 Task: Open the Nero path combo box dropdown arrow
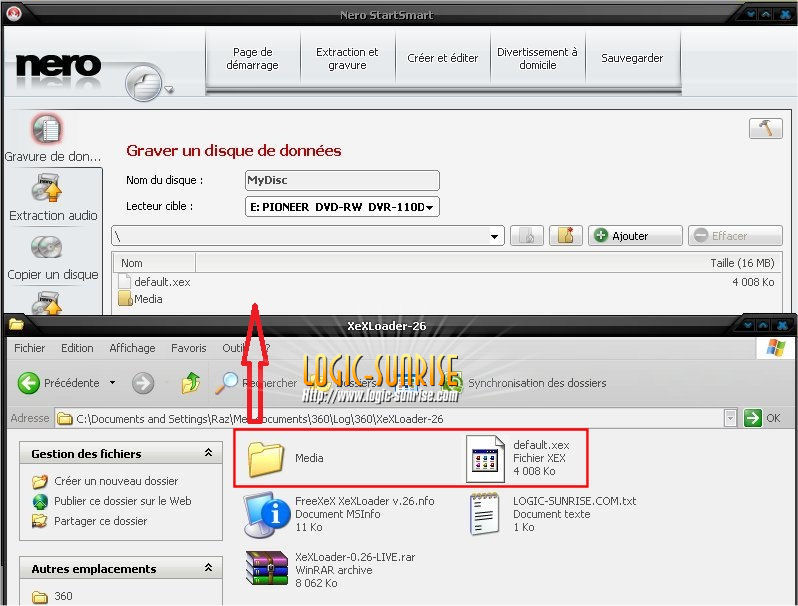click(x=494, y=236)
